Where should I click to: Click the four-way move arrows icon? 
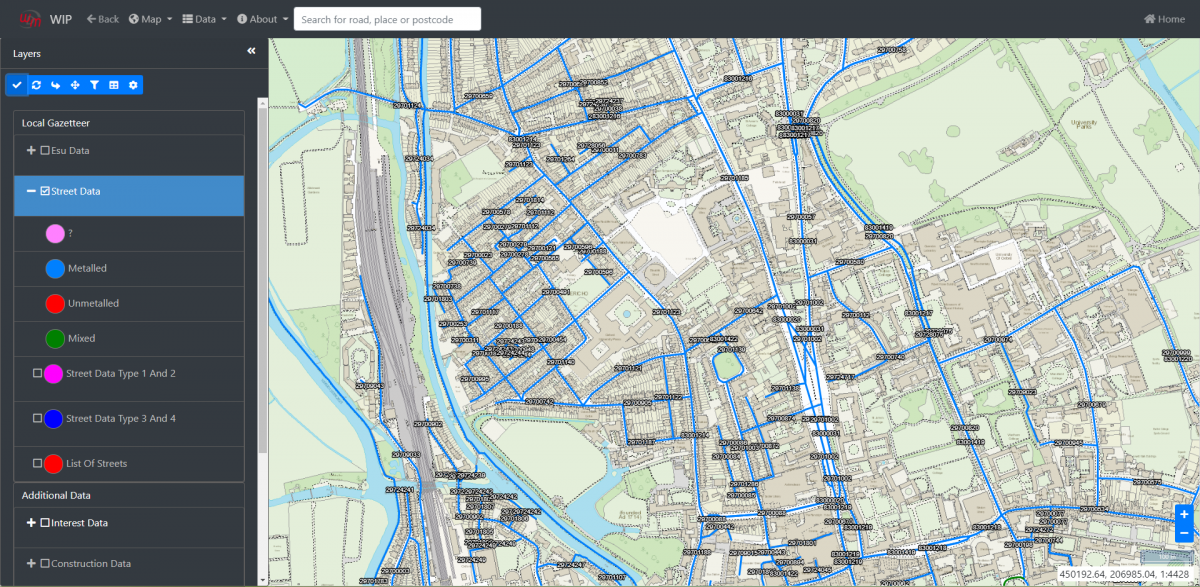(x=75, y=85)
